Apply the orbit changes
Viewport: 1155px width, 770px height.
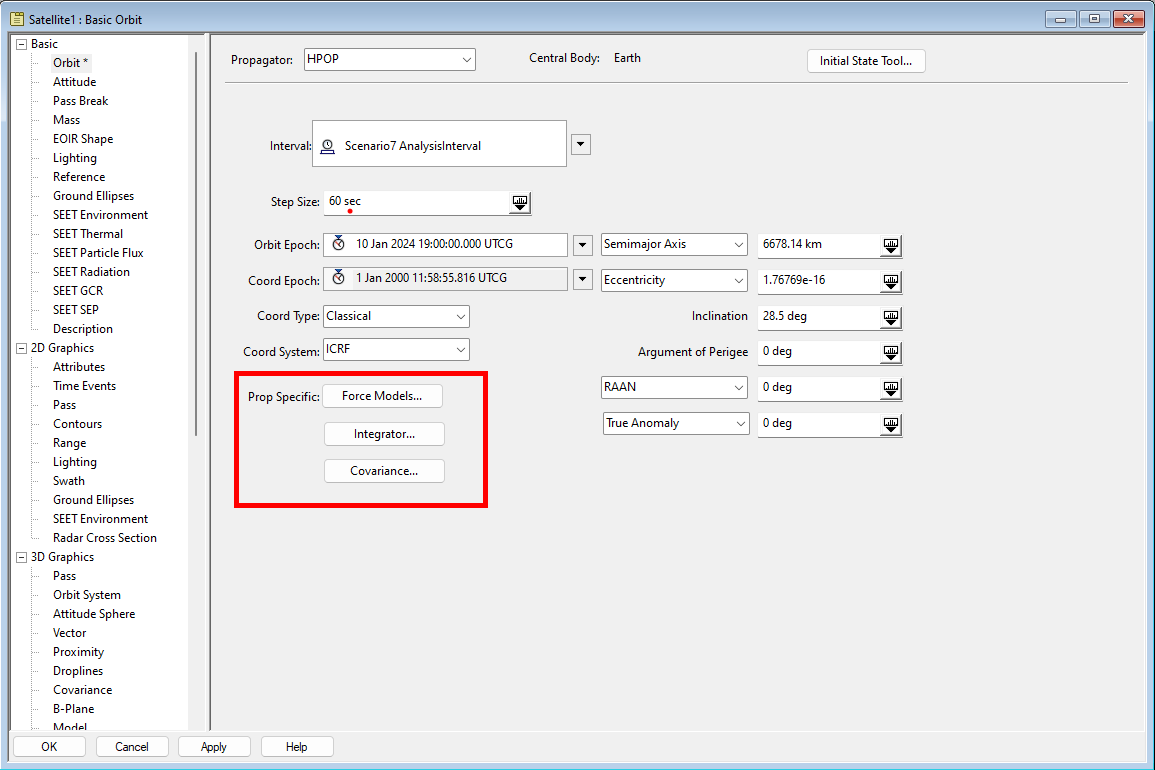[213, 746]
